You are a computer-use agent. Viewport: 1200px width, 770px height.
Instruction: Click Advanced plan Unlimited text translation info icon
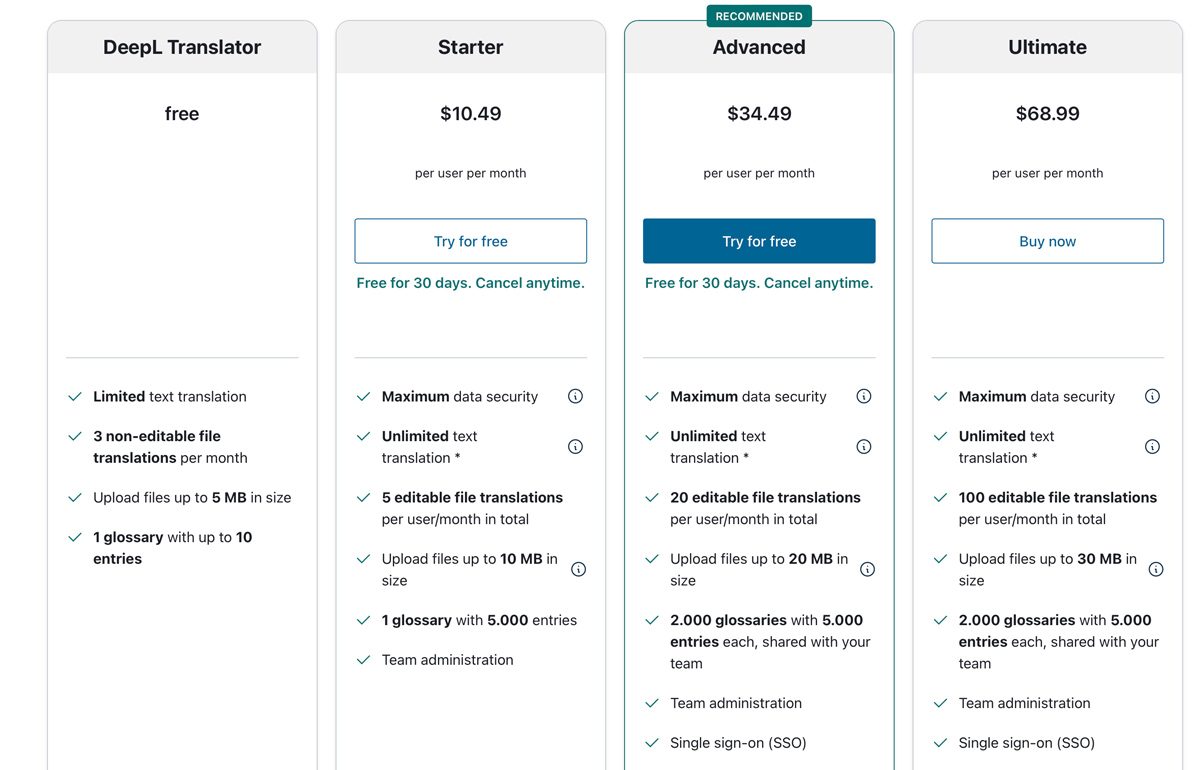tap(864, 446)
